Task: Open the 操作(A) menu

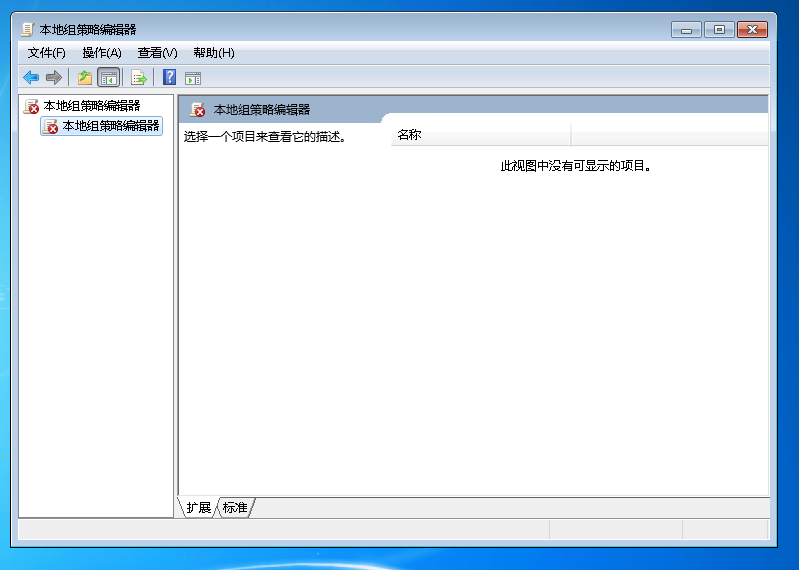Action: 102,53
